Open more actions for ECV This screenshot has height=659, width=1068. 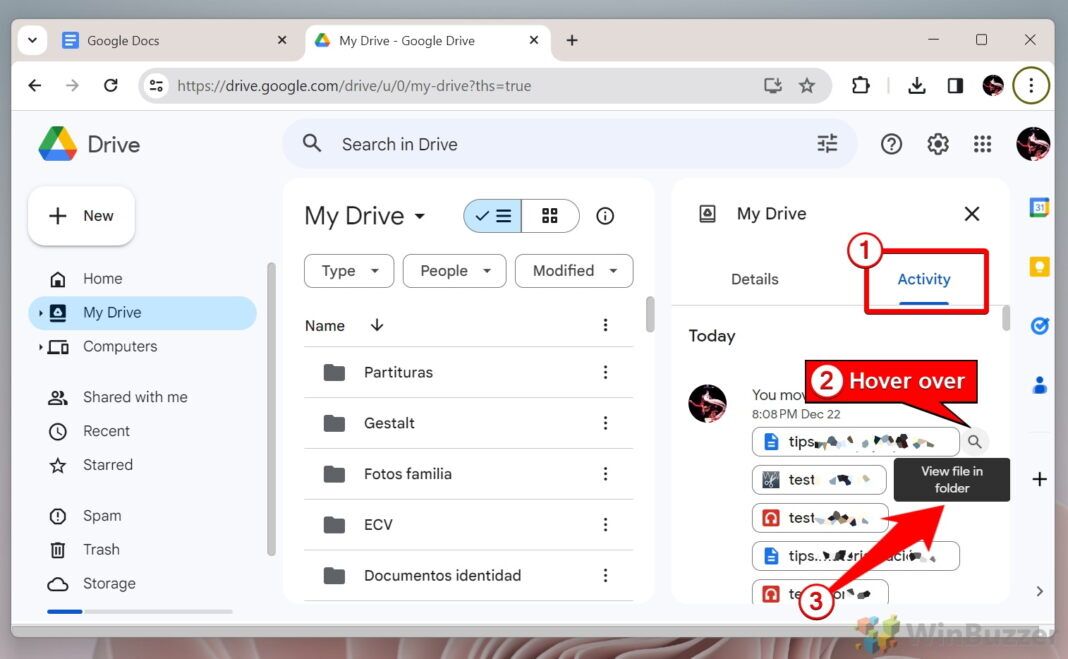point(605,525)
